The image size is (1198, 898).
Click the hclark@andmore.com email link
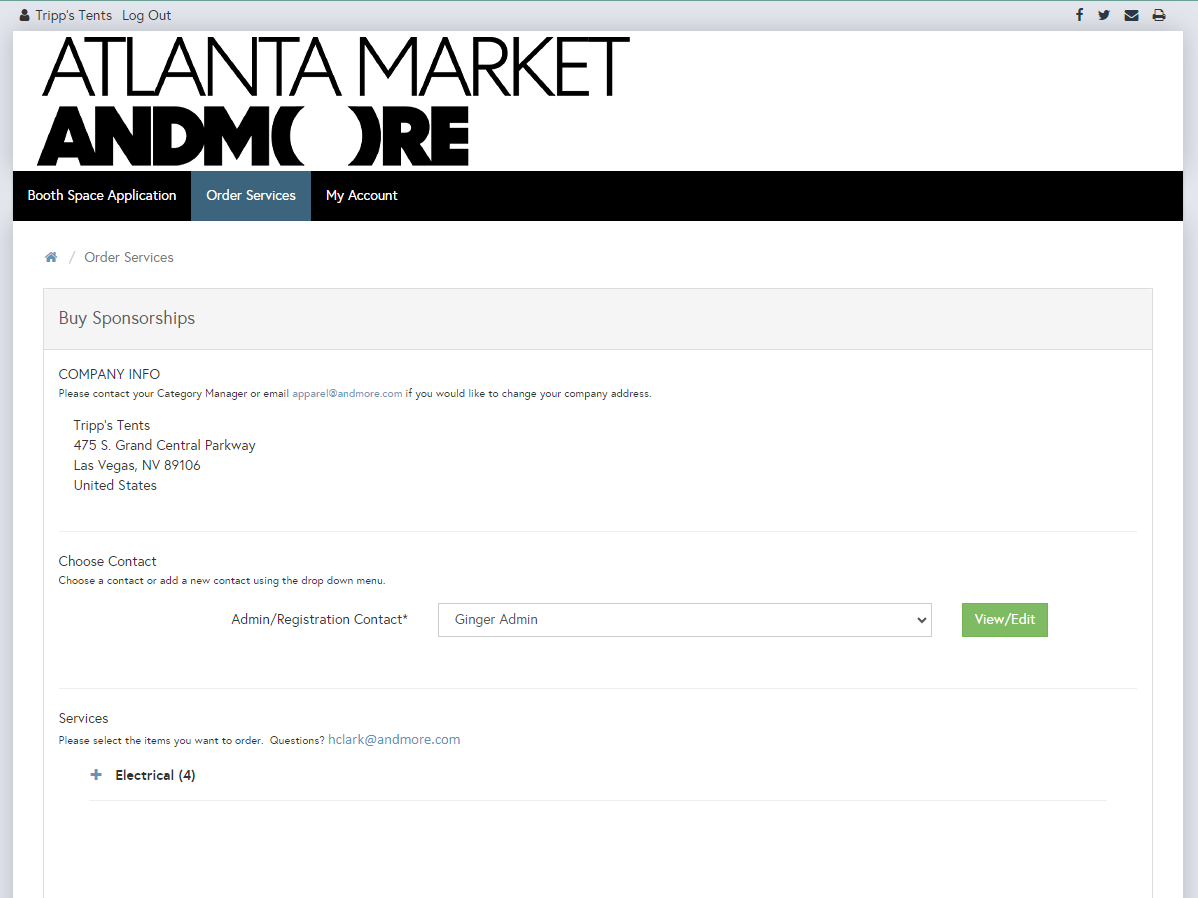click(x=394, y=740)
